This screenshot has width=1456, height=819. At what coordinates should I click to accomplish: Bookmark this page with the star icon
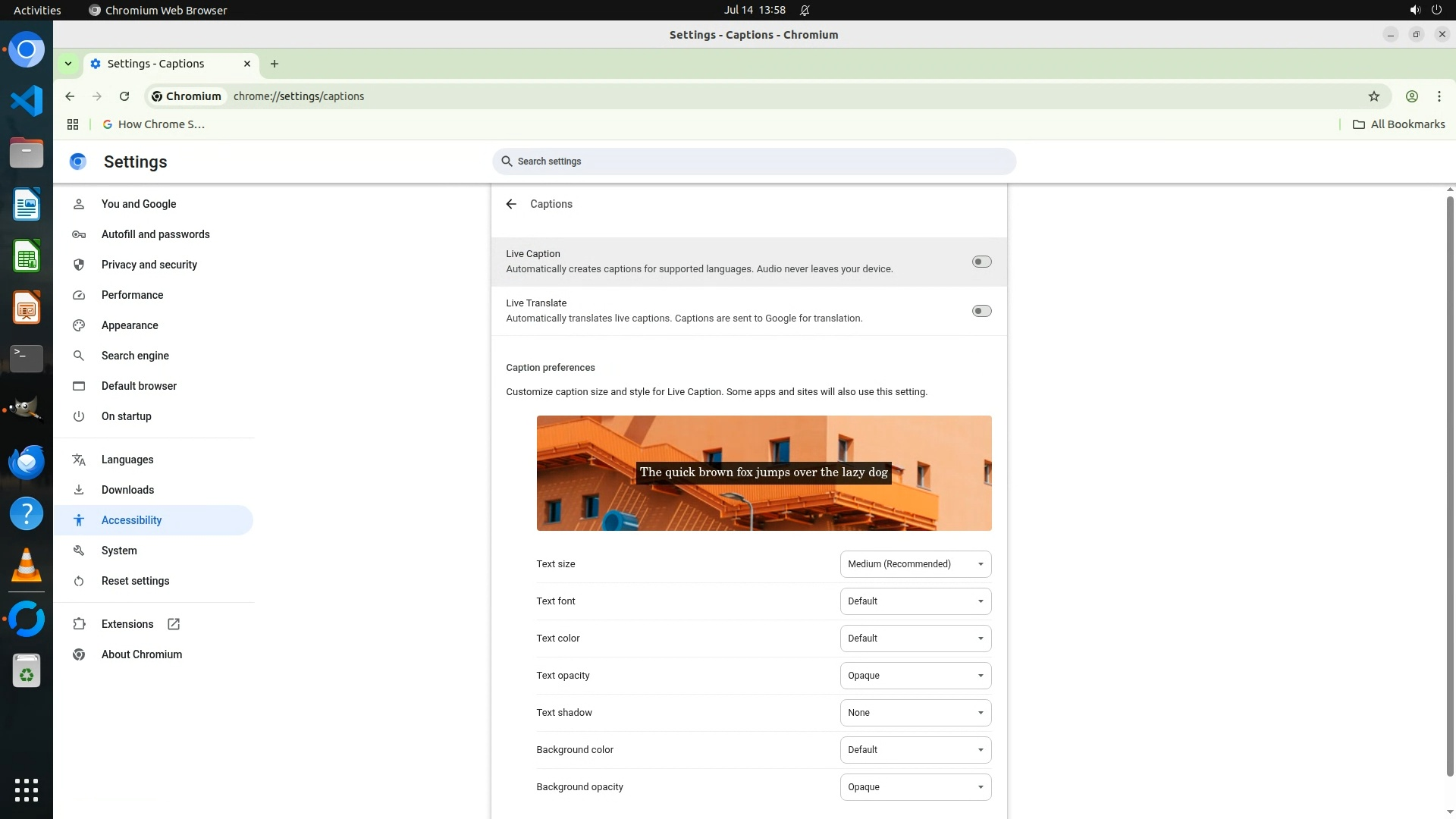[x=1373, y=96]
